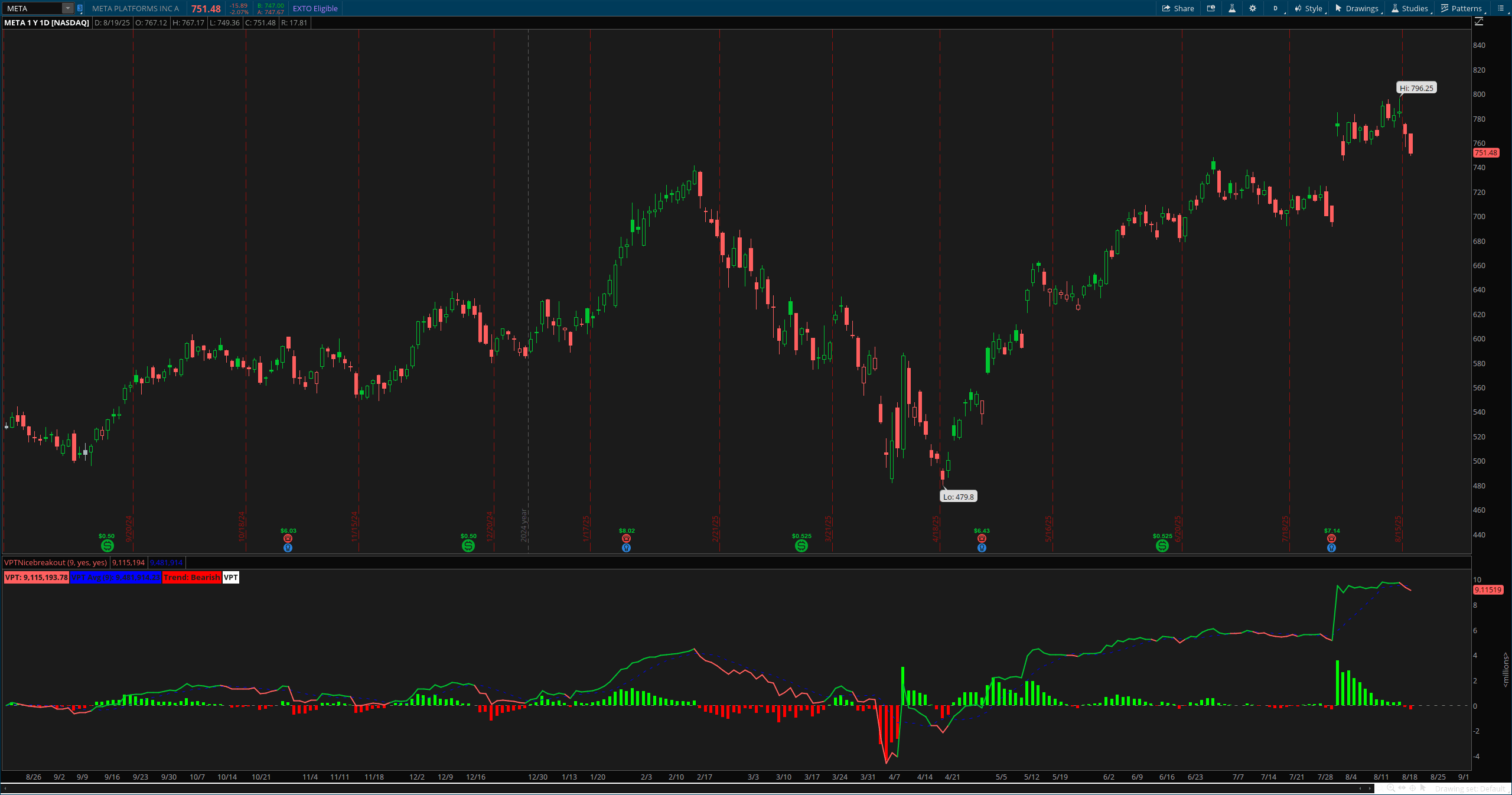This screenshot has height=795, width=1512.
Task: Open chart settings via the gear icon
Action: (1253, 8)
